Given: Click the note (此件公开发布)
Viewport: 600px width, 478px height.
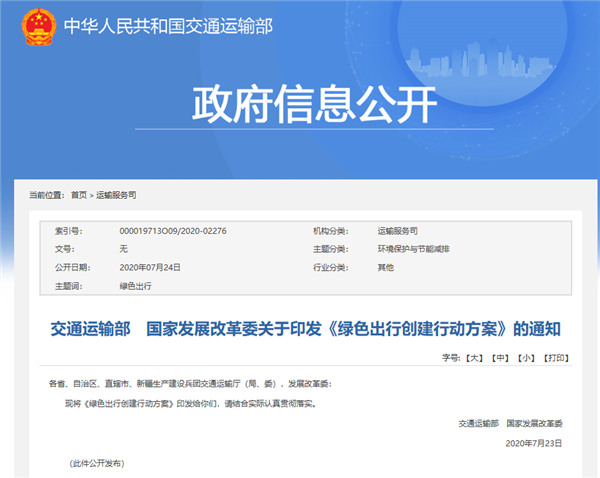Looking at the screenshot, I should click(97, 463).
